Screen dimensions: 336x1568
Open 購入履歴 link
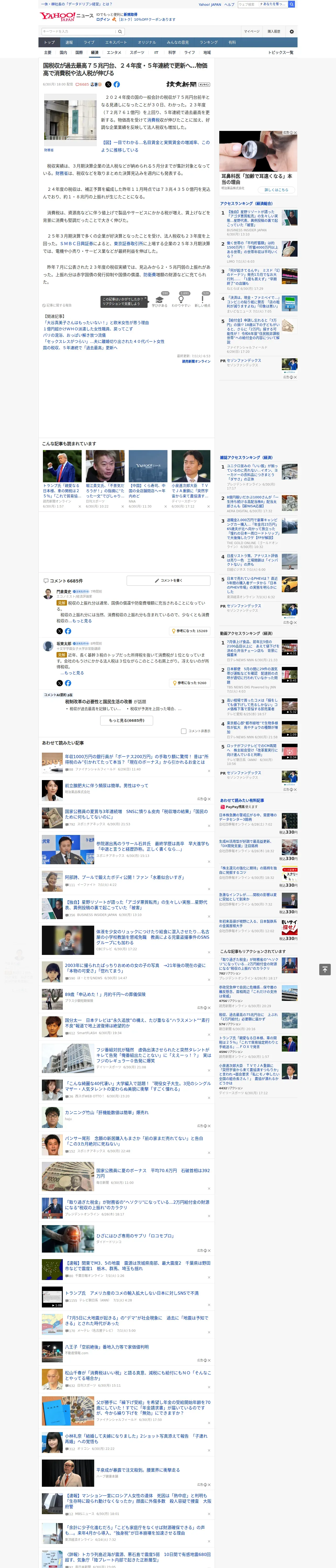point(274,32)
